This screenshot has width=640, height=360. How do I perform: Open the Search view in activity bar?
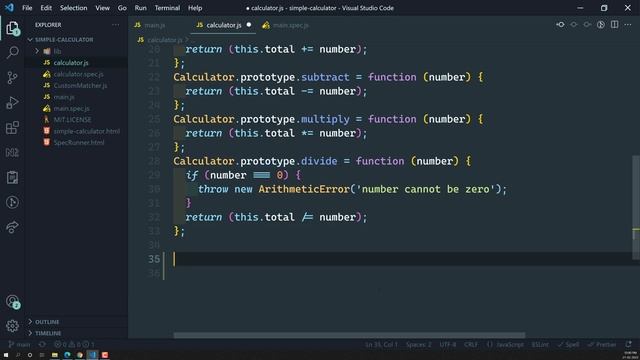(12, 52)
